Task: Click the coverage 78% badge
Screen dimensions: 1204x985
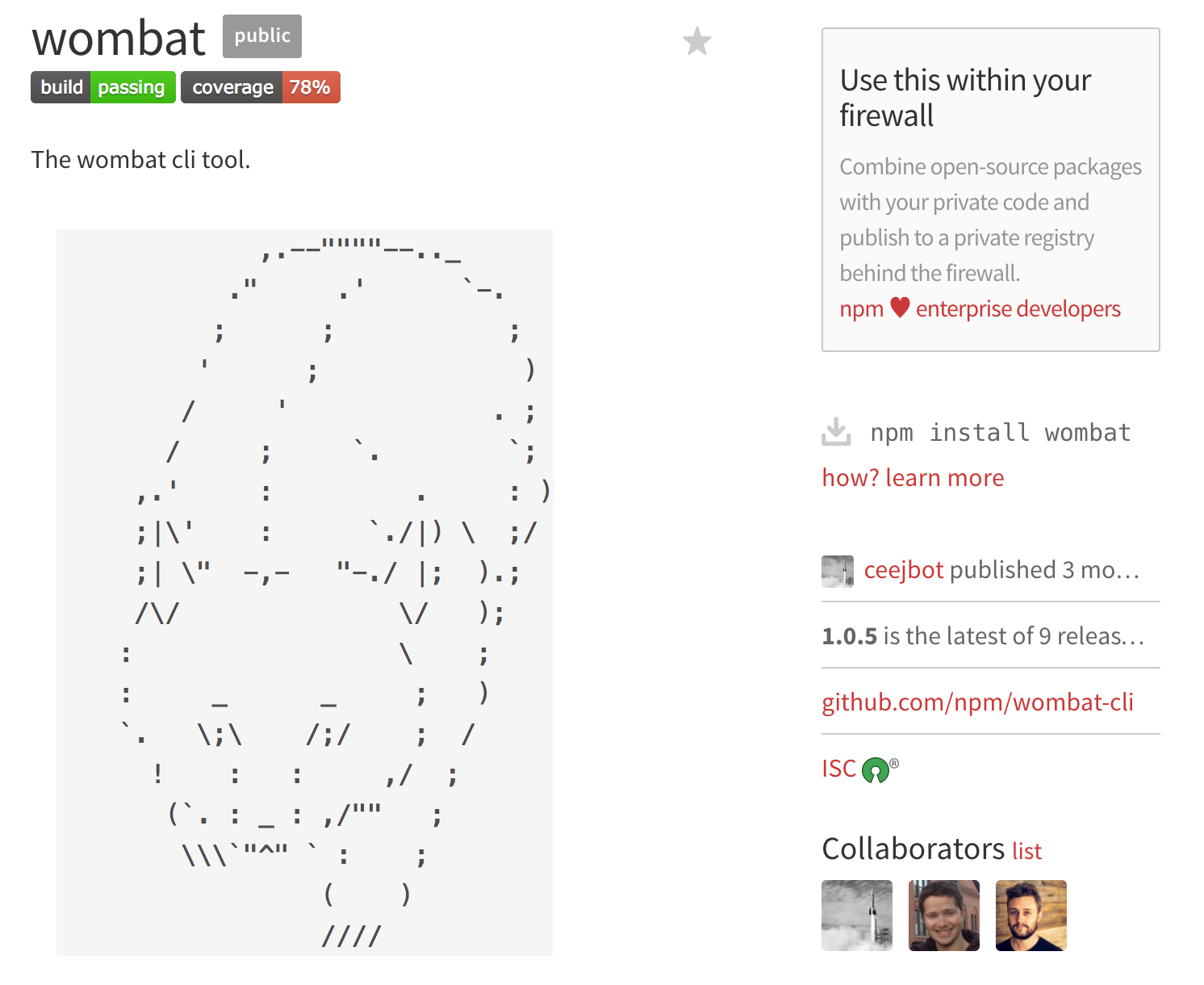Action: (x=260, y=87)
